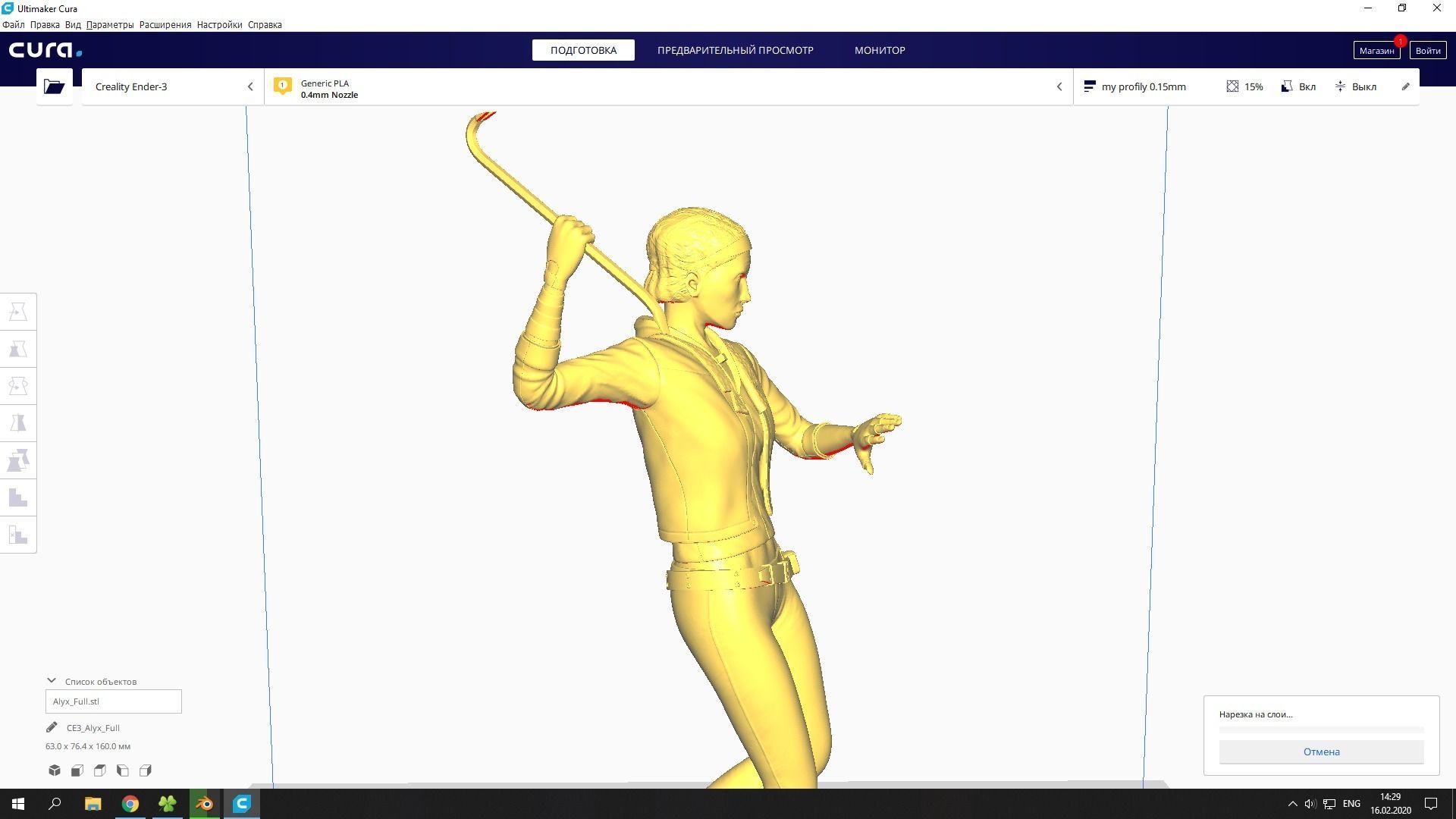
Task: Collapse the Creality Ender-3 printer selector
Action: click(x=250, y=86)
